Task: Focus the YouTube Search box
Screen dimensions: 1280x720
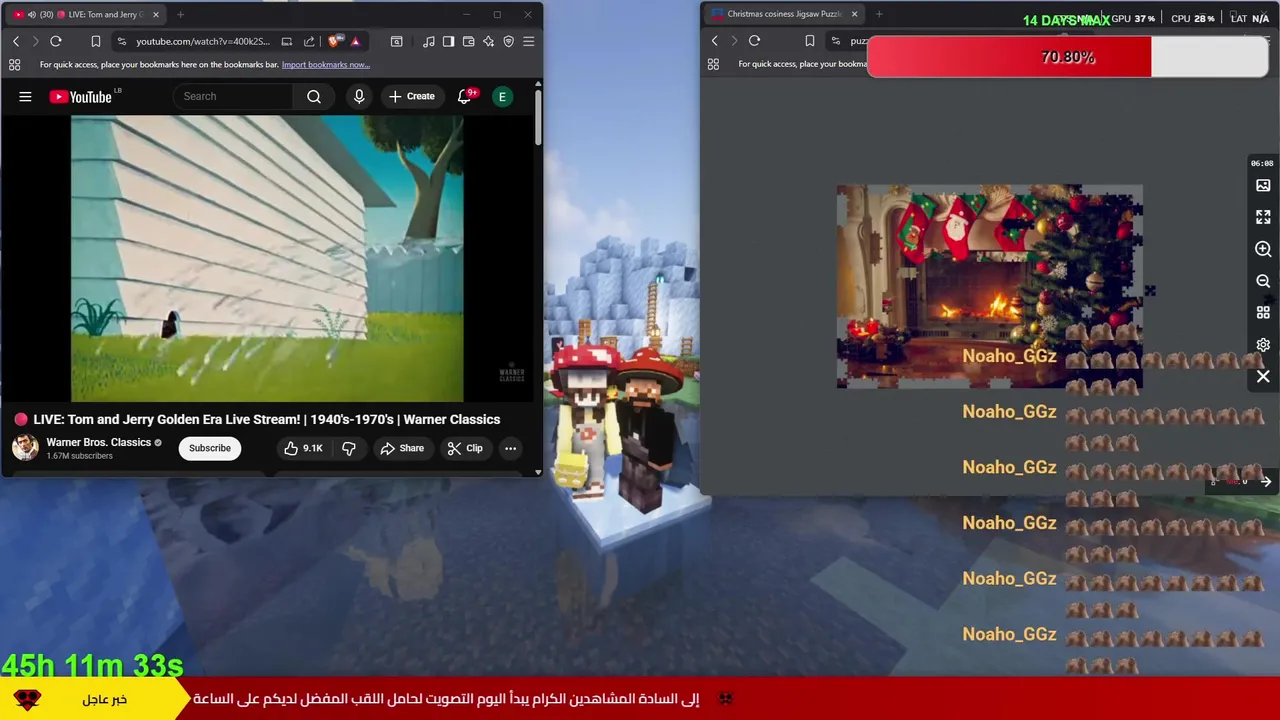Action: tap(235, 96)
